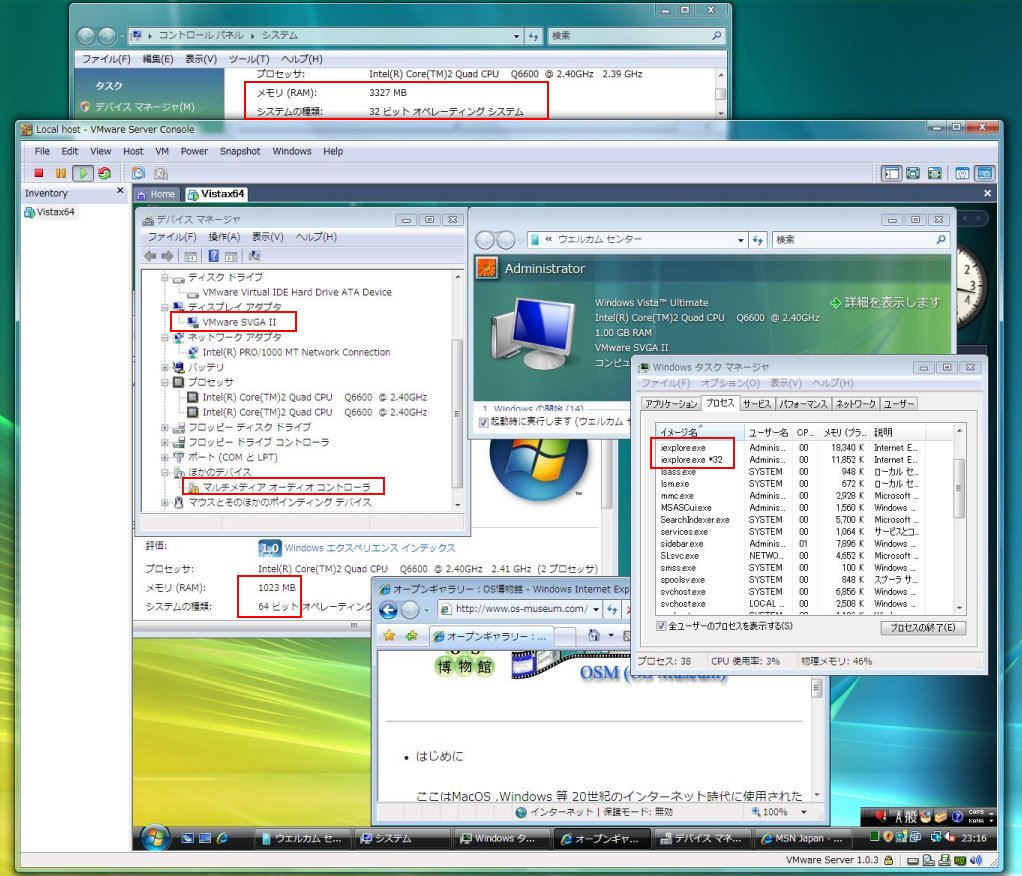The image size is (1022, 876).
Task: Click scan for hardware changes icon in Device Manager
Action: pyautogui.click(x=255, y=256)
